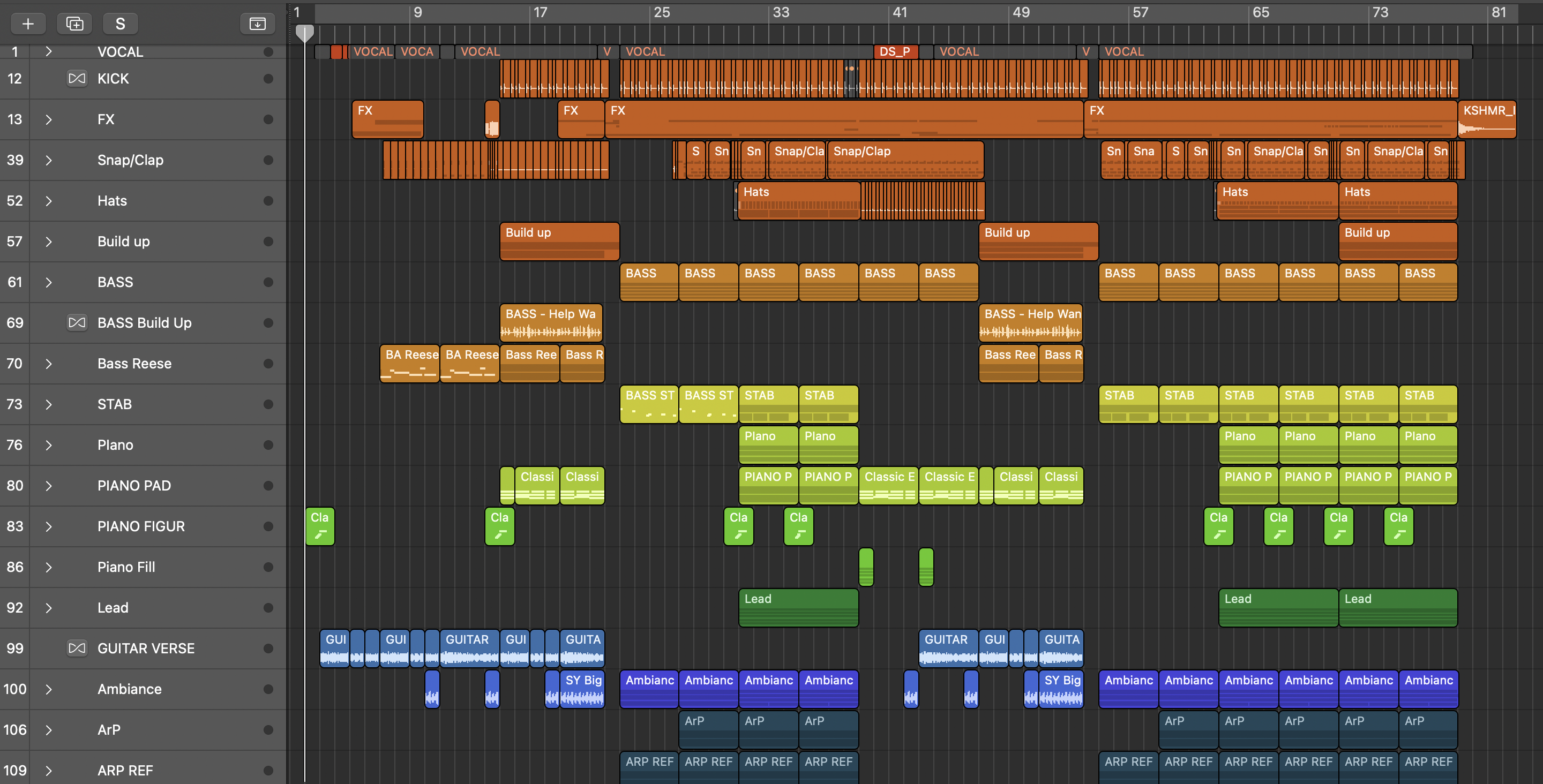Expand the Hats track stack
Image resolution: width=1543 pixels, height=784 pixels.
click(49, 201)
